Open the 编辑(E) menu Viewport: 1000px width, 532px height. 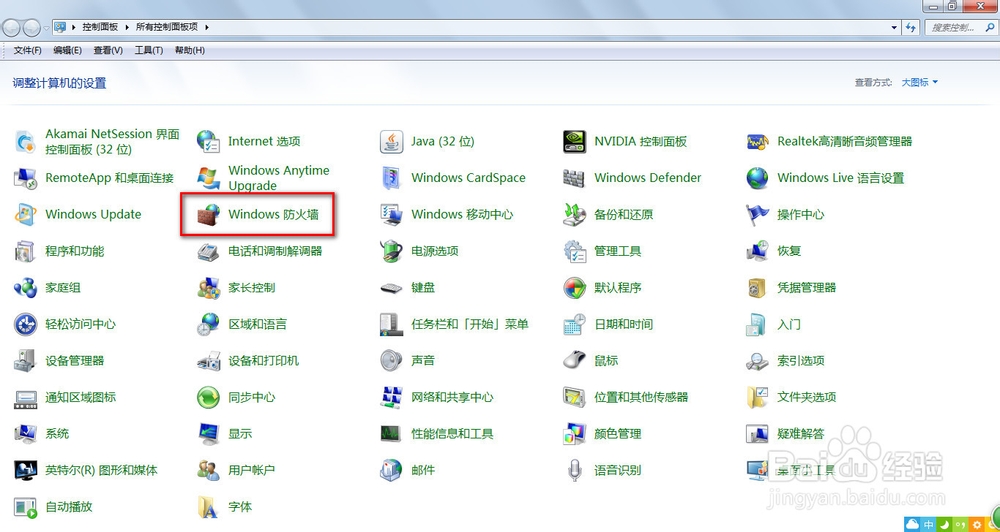68,50
